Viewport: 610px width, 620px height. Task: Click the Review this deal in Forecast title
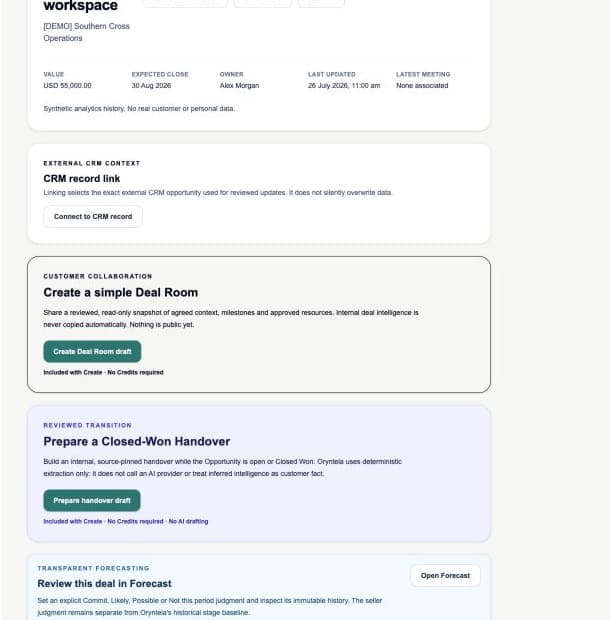104,584
